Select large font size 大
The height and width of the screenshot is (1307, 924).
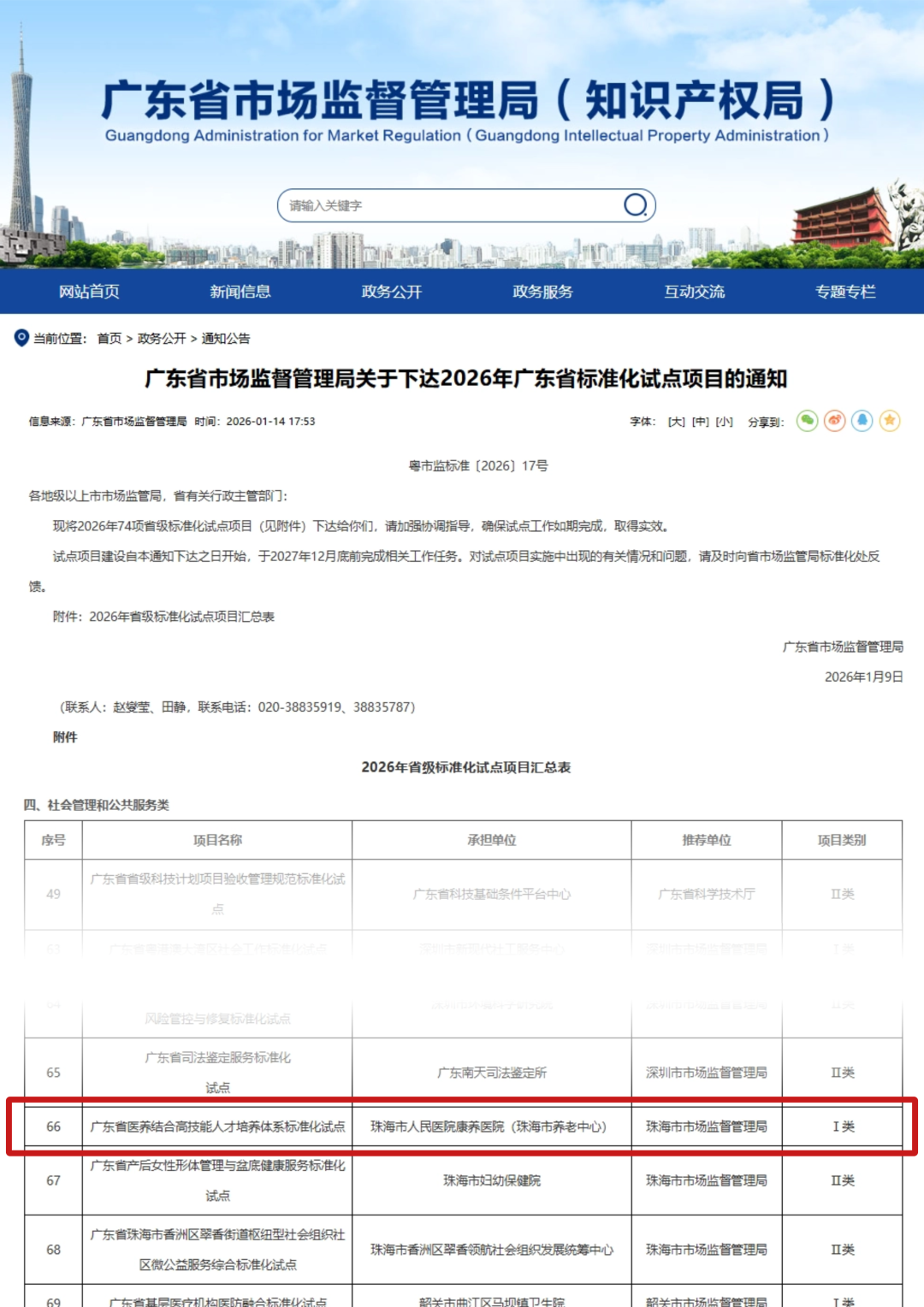point(678,422)
